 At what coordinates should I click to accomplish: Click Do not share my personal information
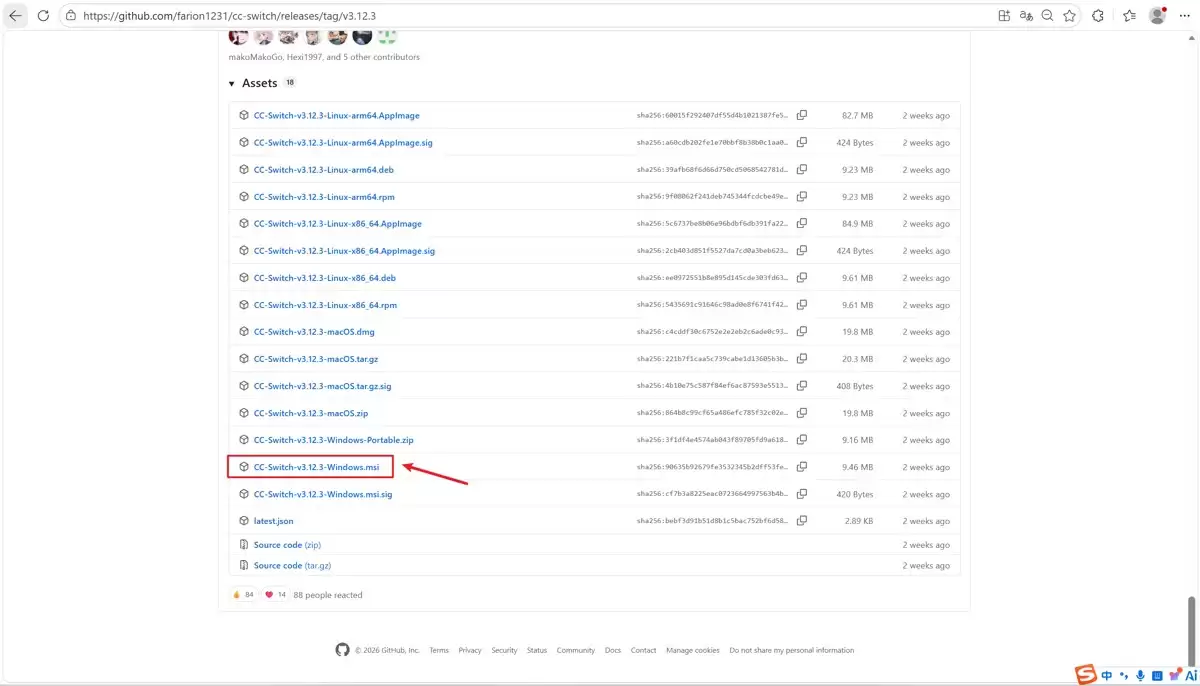pos(792,650)
